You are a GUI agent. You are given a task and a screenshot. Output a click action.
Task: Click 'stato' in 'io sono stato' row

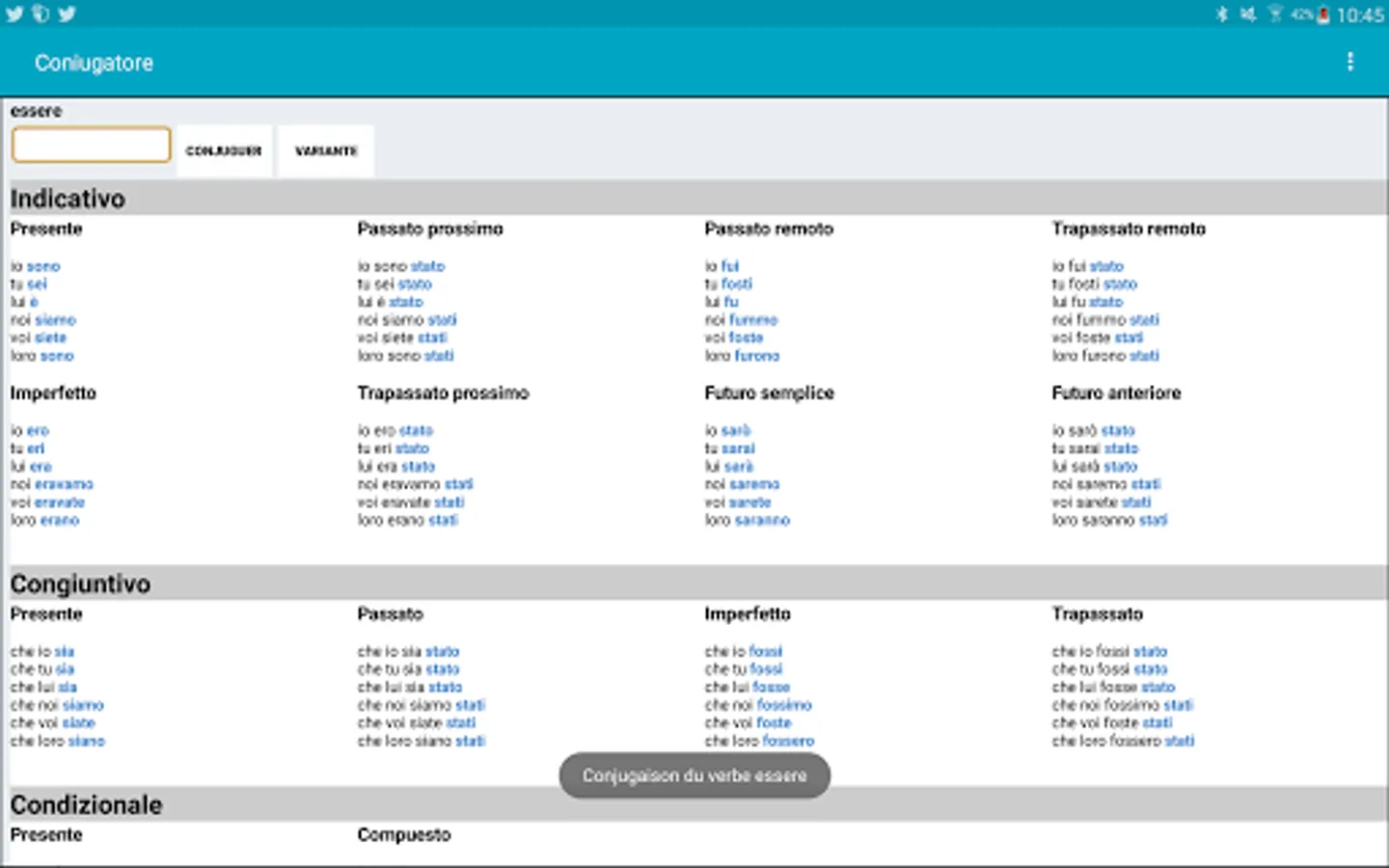click(427, 266)
